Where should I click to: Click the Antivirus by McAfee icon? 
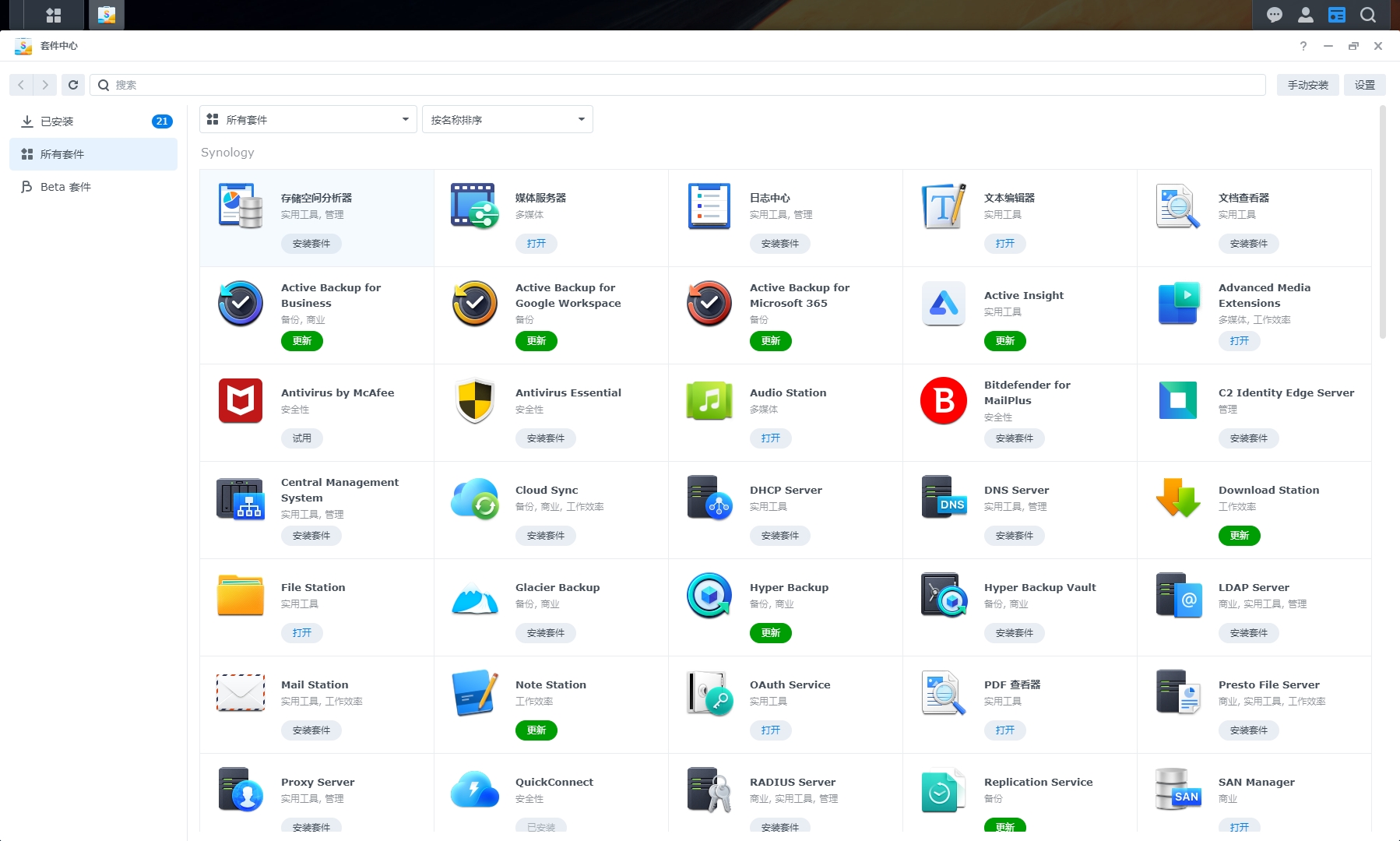[241, 401]
